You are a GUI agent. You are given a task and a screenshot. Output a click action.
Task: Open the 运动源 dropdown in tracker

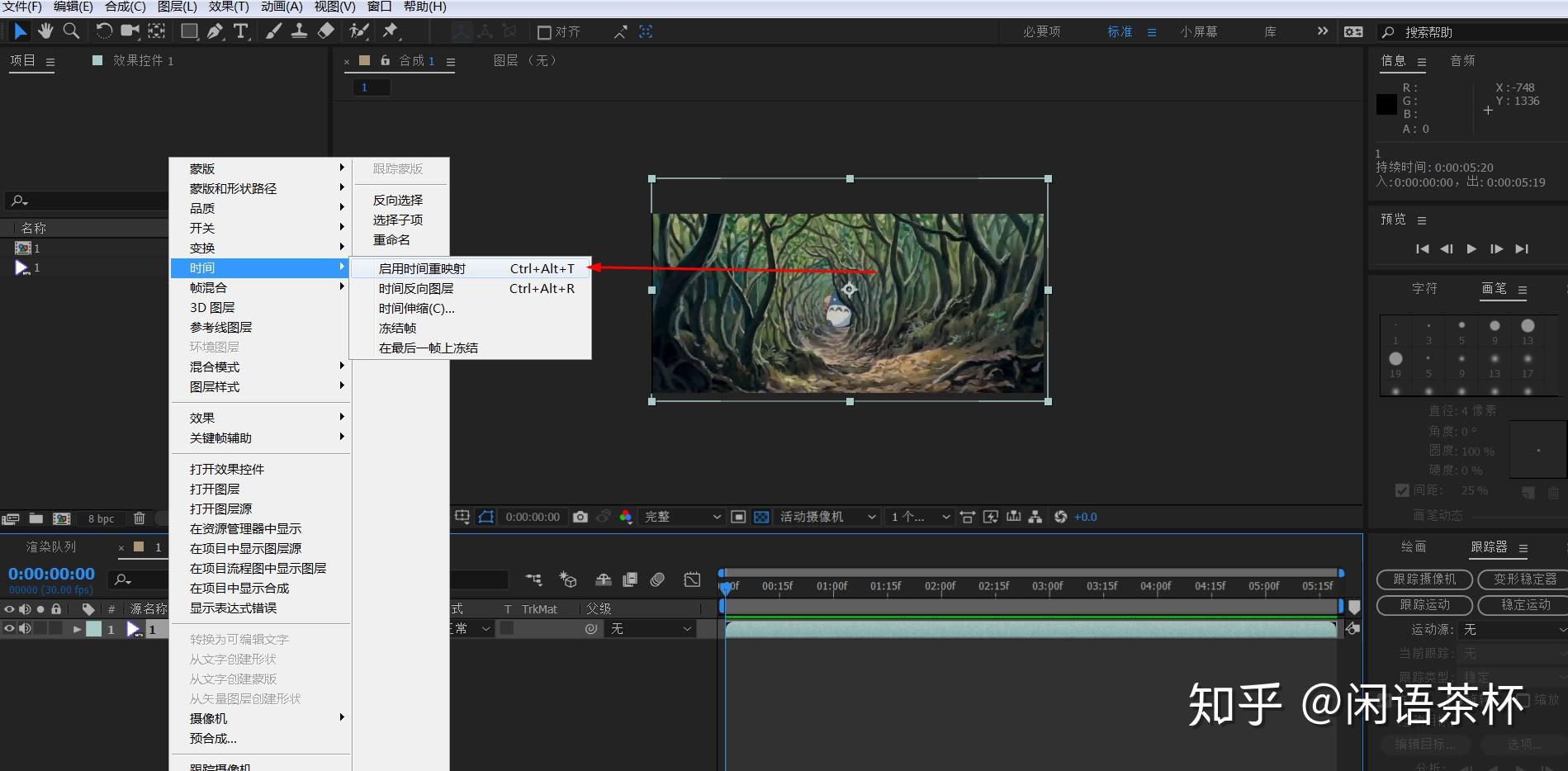1513,629
